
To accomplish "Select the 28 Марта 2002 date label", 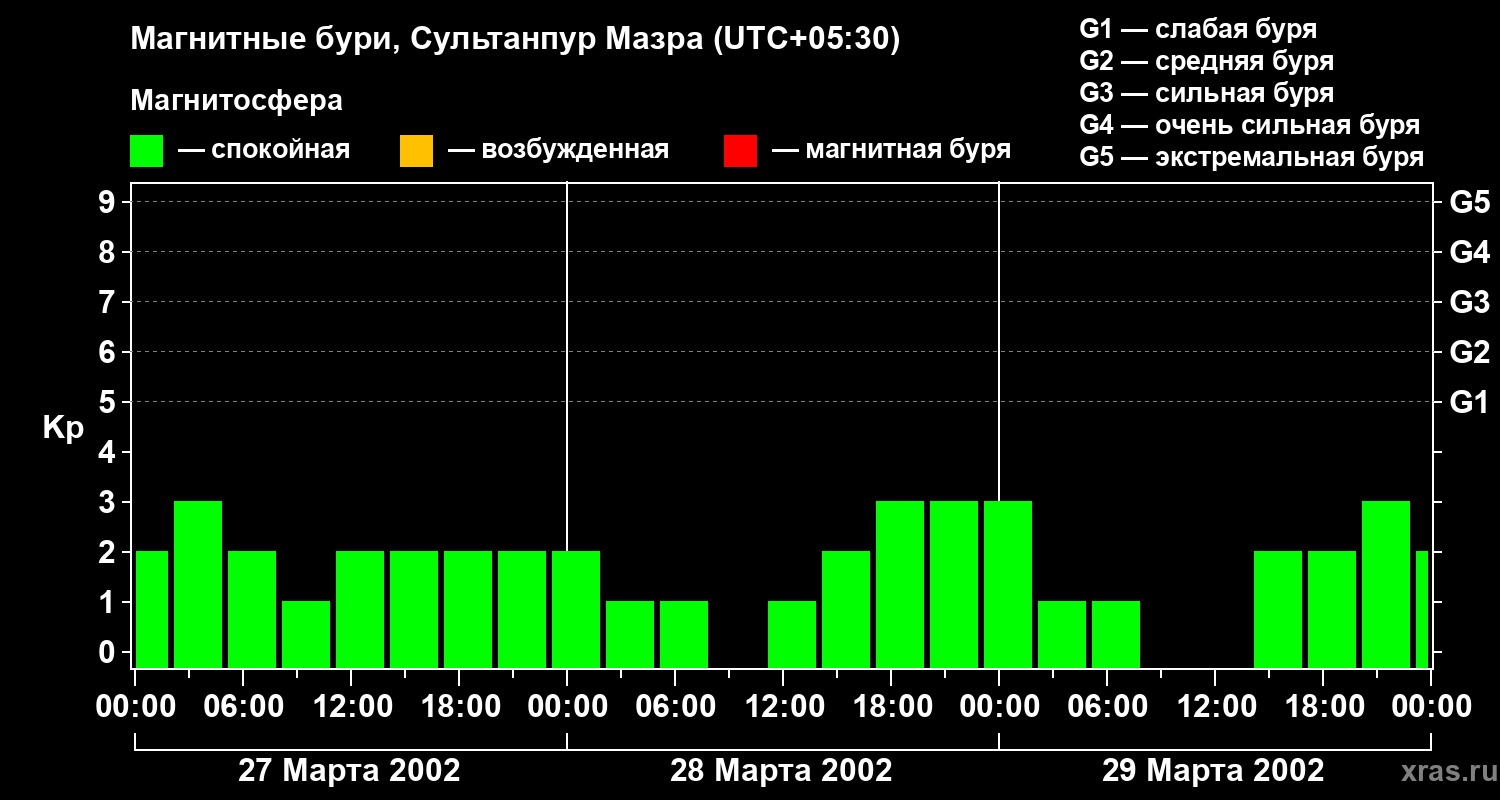I will [x=781, y=771].
